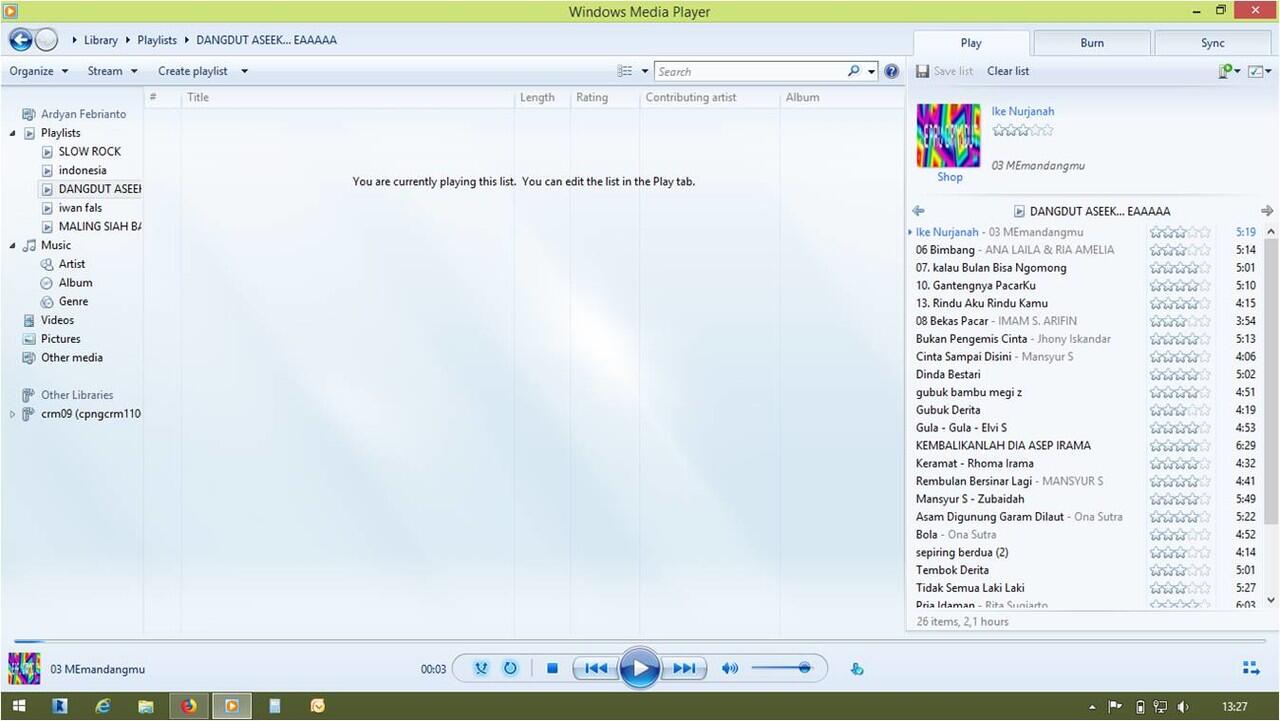Set star rating for Tembok Derita
The image size is (1280, 721).
(x=1180, y=570)
